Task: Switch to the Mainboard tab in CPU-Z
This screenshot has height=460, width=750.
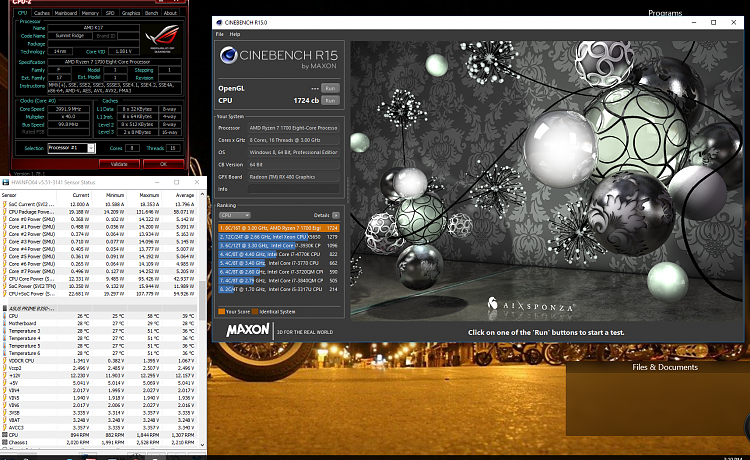Action: 66,13
